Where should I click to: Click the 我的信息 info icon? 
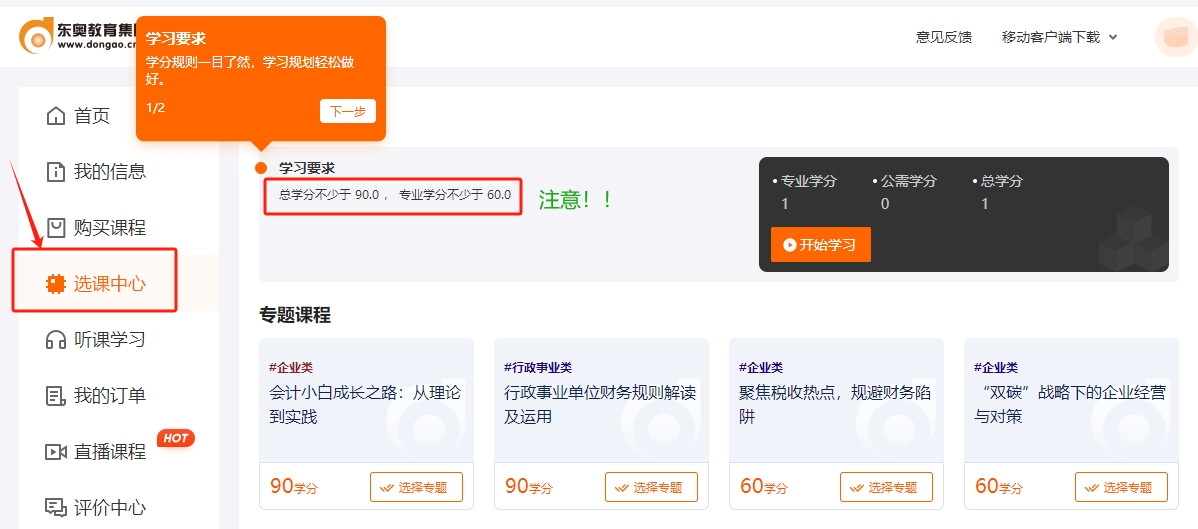[56, 172]
